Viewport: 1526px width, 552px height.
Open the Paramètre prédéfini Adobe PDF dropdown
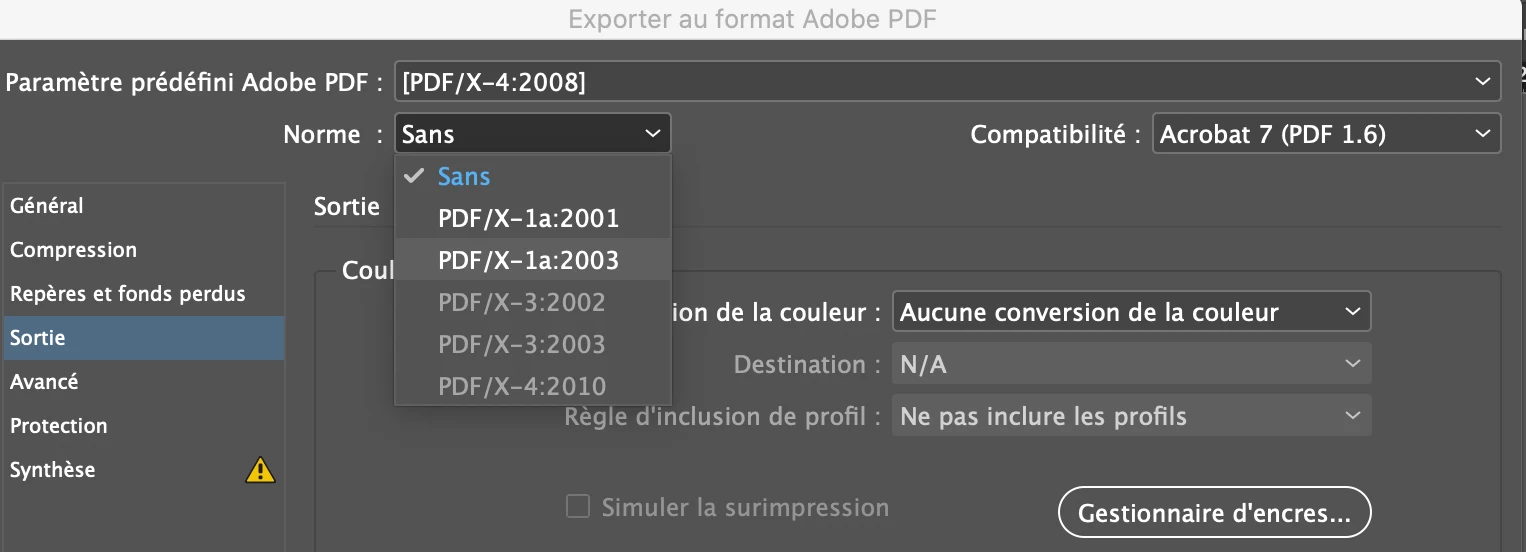point(948,82)
